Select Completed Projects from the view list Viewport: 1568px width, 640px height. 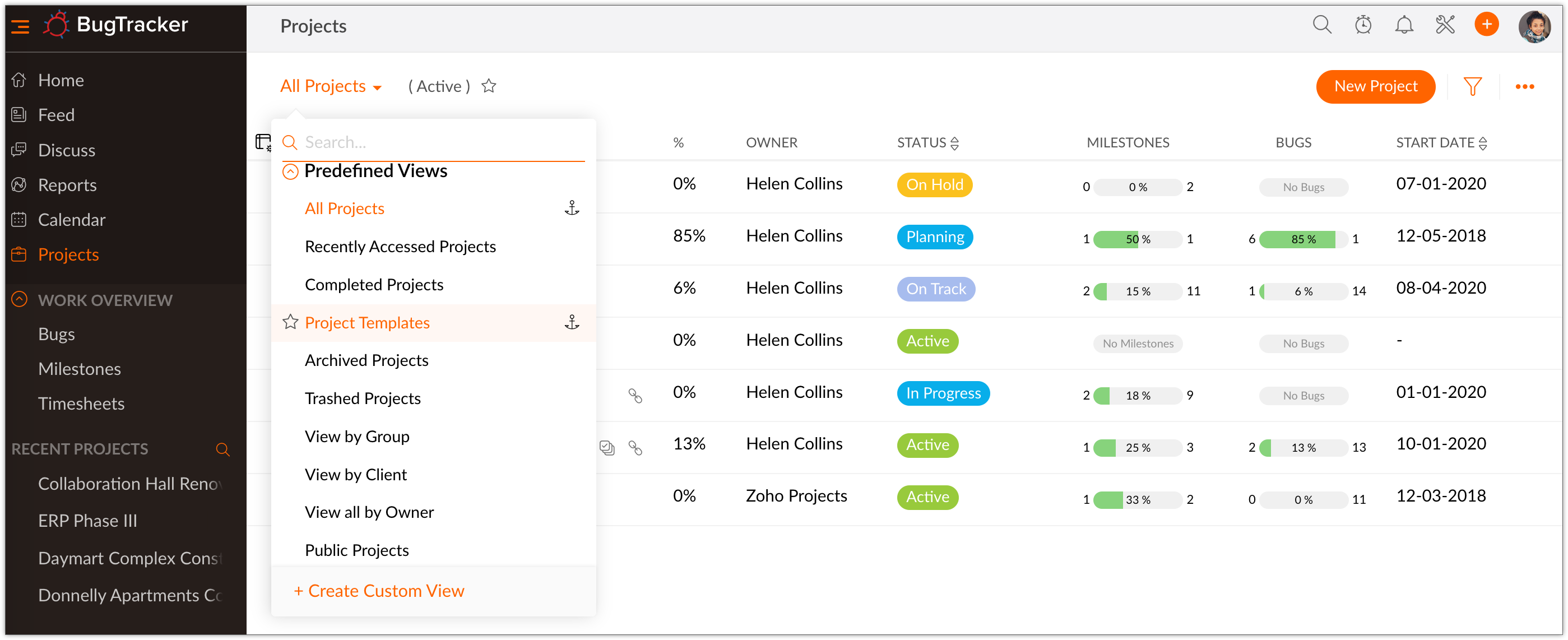[x=374, y=284]
